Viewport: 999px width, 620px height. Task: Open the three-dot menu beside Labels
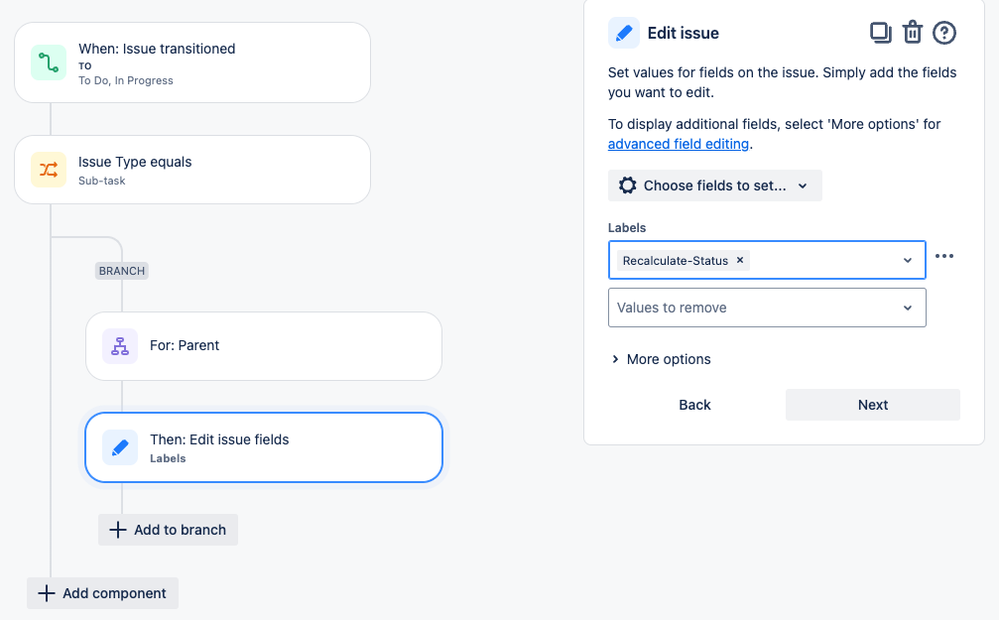point(944,256)
